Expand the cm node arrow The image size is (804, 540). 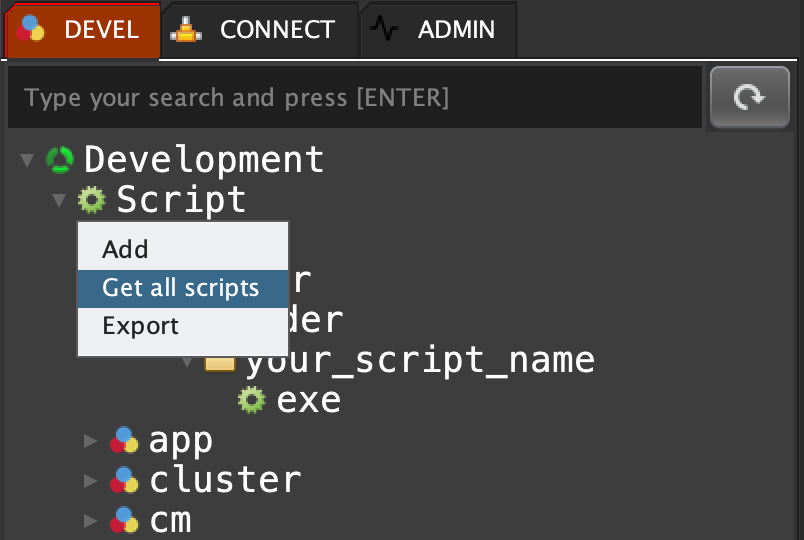91,520
